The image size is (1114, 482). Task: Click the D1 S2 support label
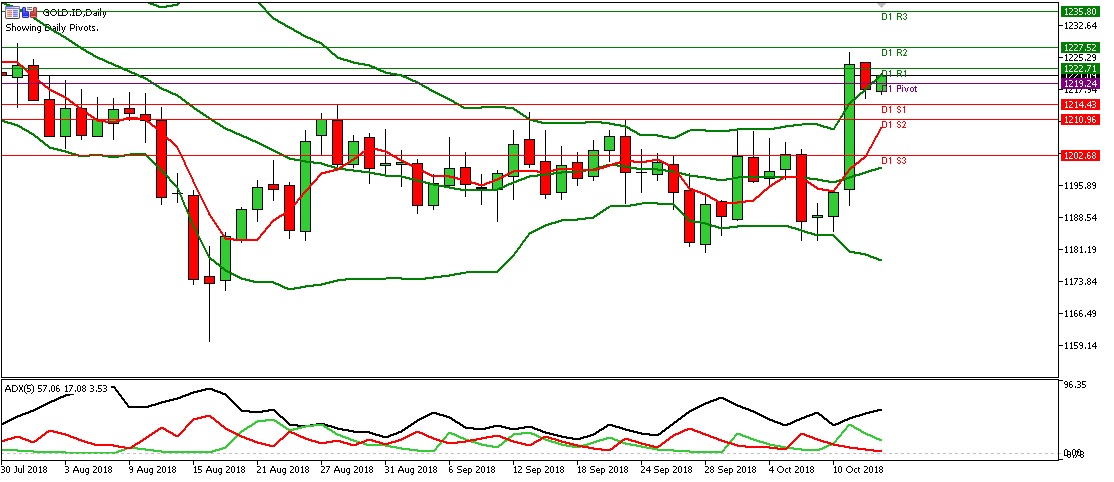893,125
